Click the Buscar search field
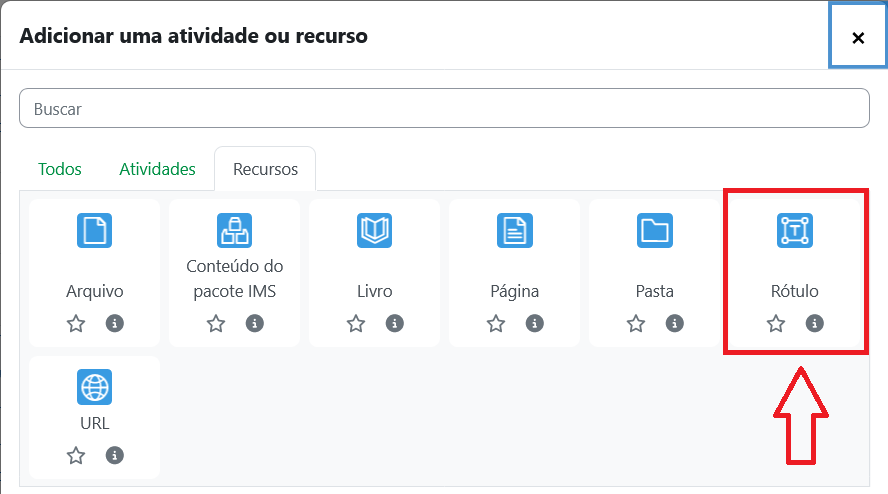The height and width of the screenshot is (494, 888). point(444,109)
